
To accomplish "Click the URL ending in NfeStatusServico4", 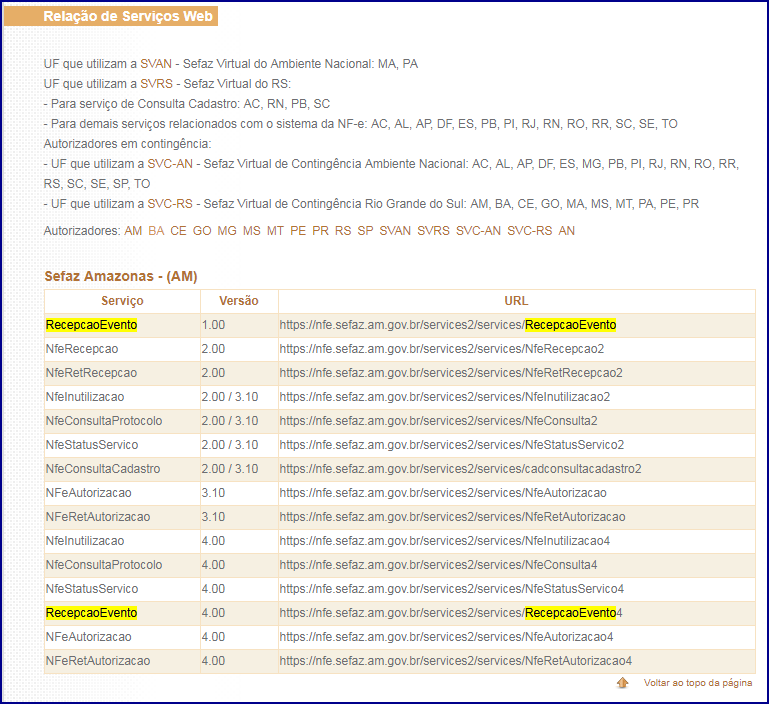I will tap(452, 589).
